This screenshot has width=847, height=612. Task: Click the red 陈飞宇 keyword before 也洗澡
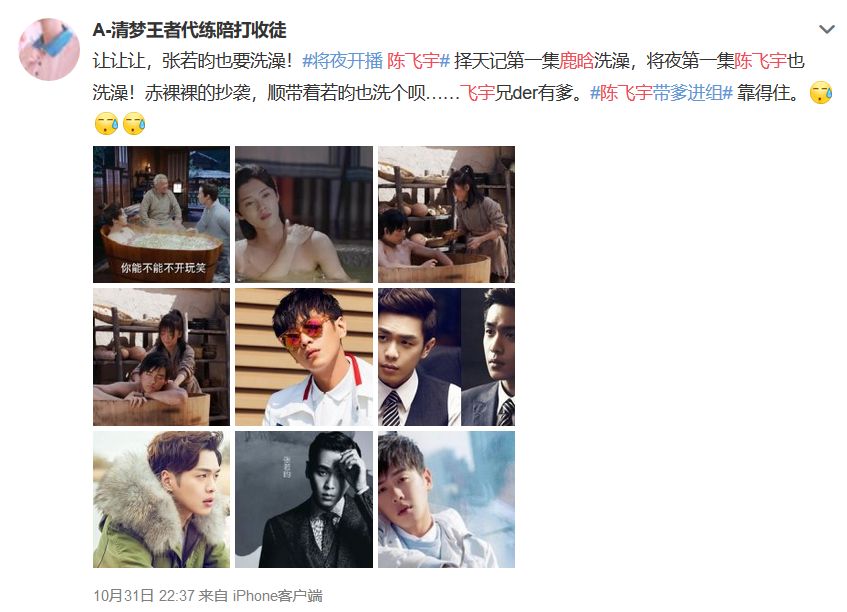click(x=761, y=60)
